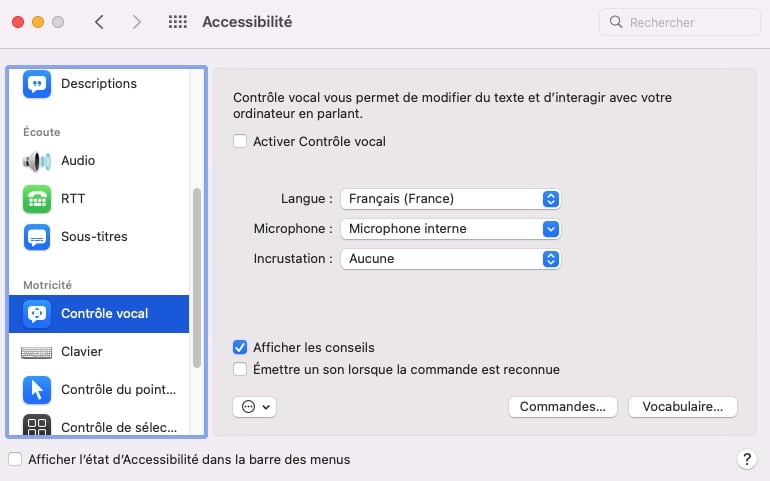Click the Clavier keyboard icon
The width and height of the screenshot is (770, 481).
(37, 352)
